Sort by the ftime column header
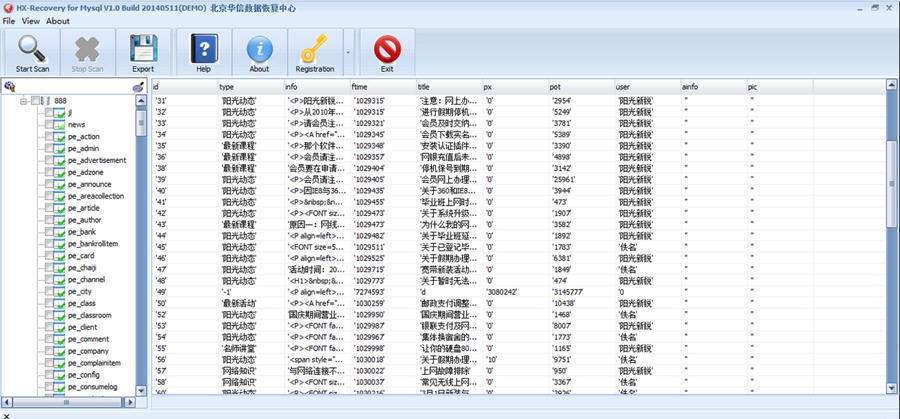 point(383,87)
